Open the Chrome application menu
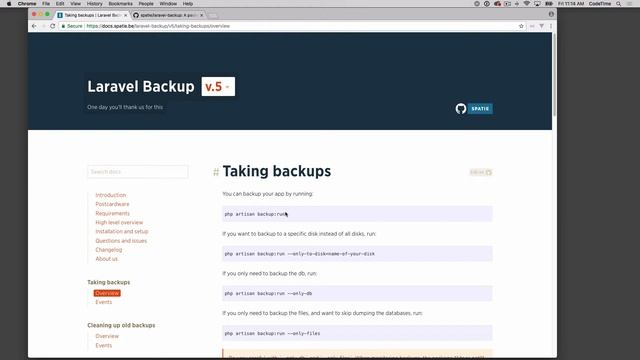Image resolution: width=640 pixels, height=360 pixels. 27,4
